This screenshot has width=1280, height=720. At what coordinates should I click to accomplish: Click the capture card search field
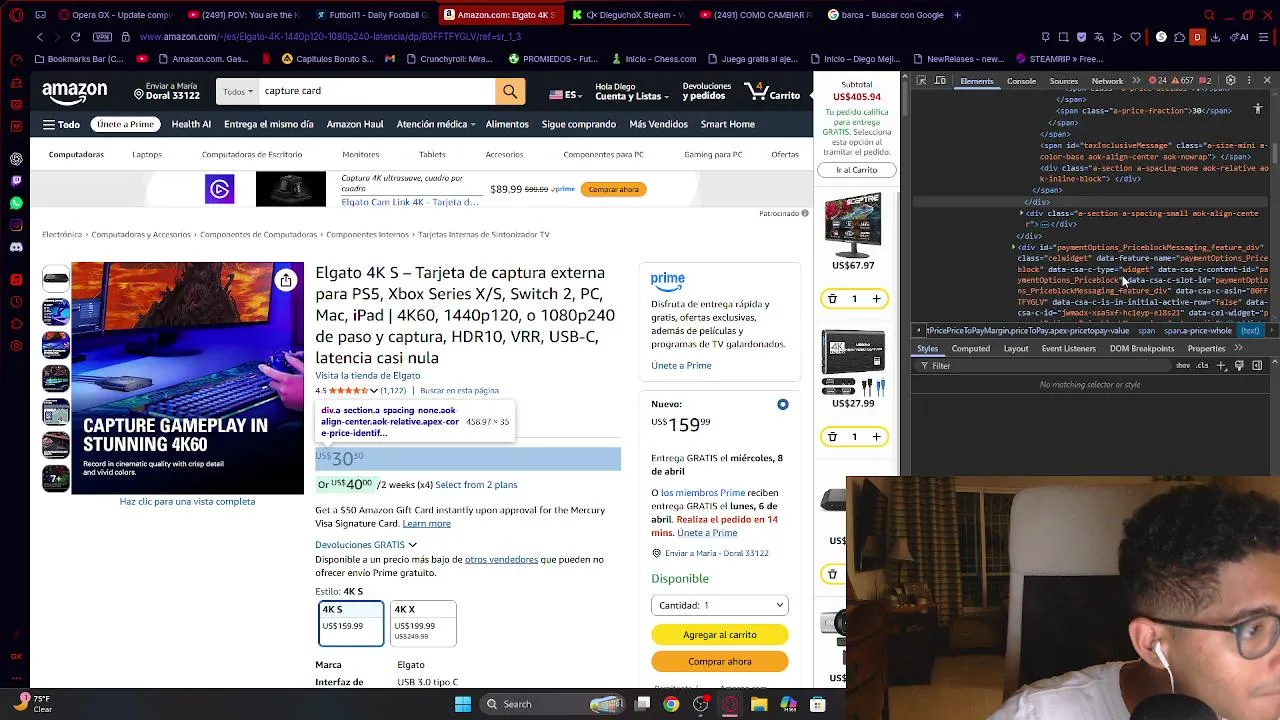pyautogui.click(x=376, y=91)
